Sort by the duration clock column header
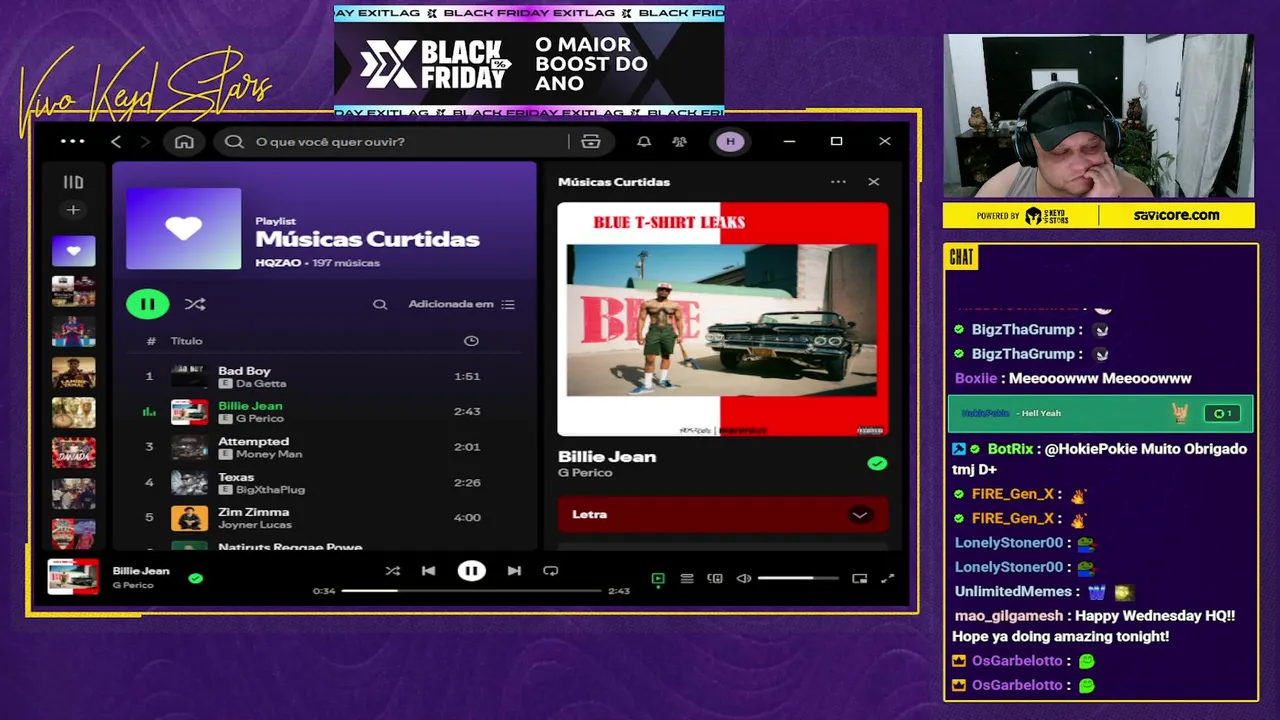The height and width of the screenshot is (720, 1280). (x=471, y=341)
